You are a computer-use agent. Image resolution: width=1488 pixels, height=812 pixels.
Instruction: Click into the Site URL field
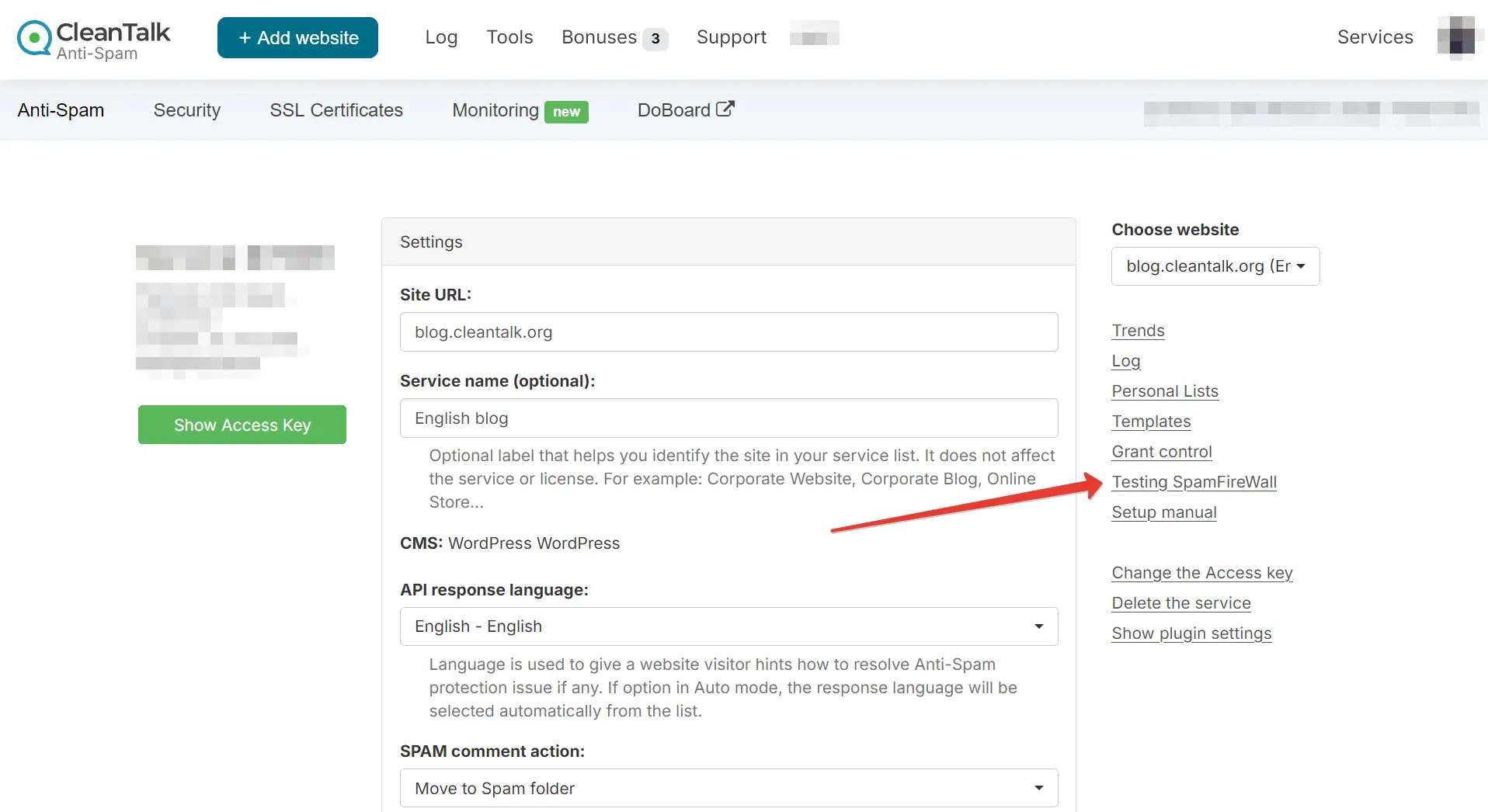tap(728, 332)
